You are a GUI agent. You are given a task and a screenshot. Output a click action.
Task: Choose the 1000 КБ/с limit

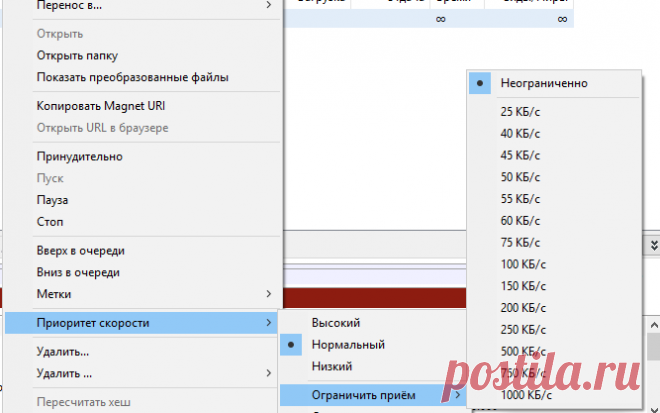point(554,395)
